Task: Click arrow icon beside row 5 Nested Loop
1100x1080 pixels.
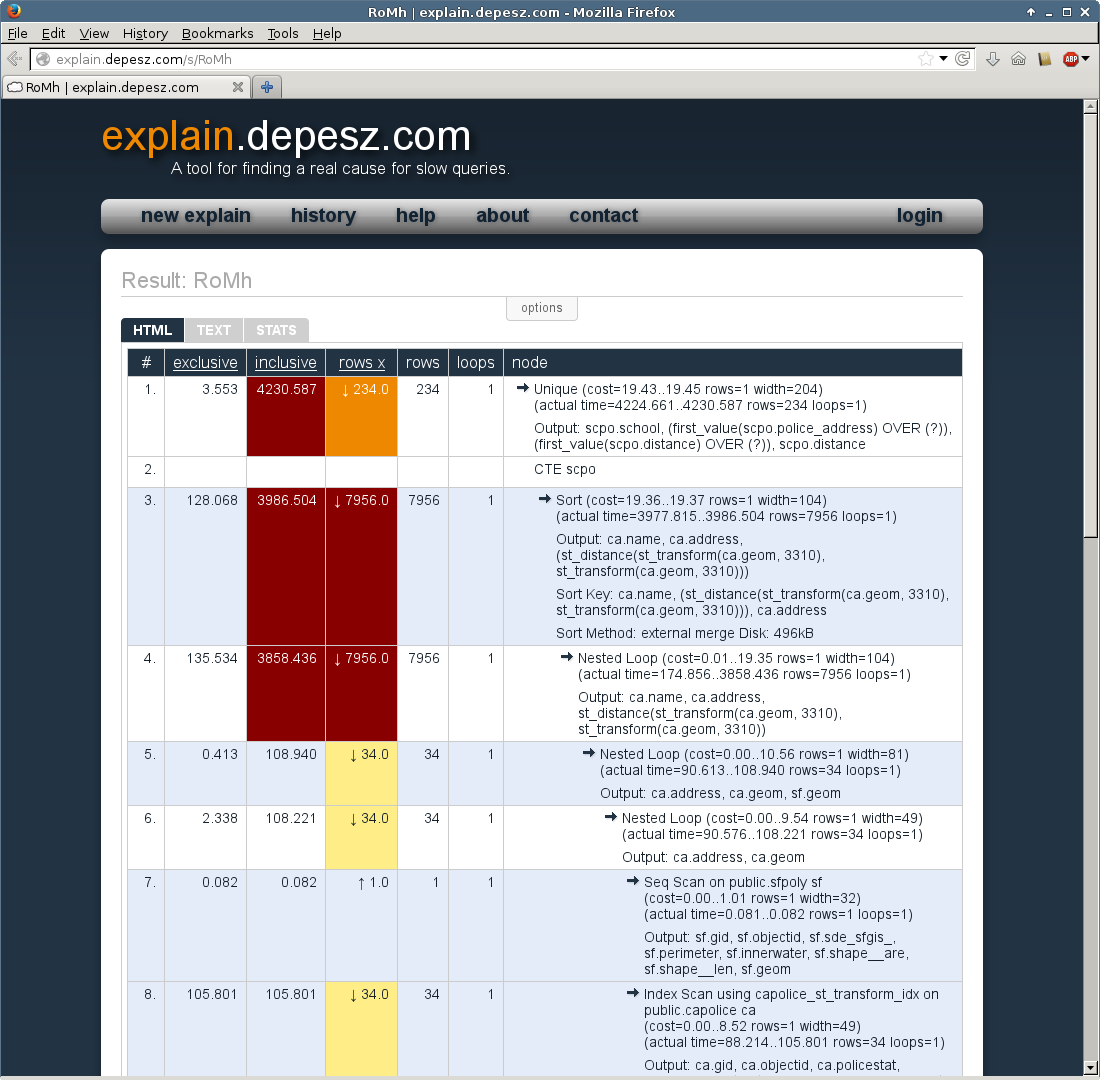Action: click(589, 753)
